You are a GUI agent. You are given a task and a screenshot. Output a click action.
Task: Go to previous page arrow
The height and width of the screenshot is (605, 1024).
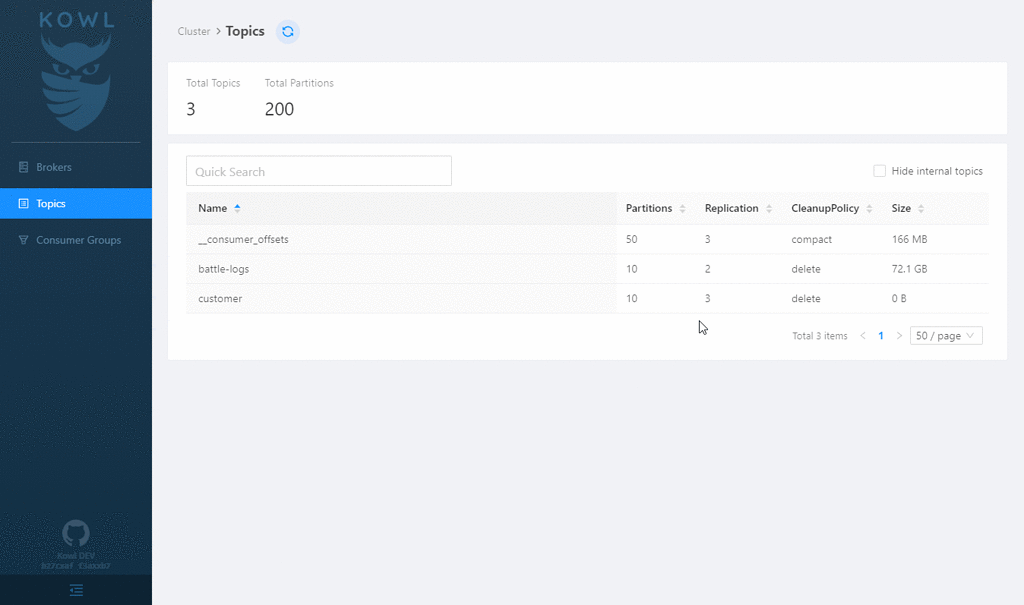863,335
